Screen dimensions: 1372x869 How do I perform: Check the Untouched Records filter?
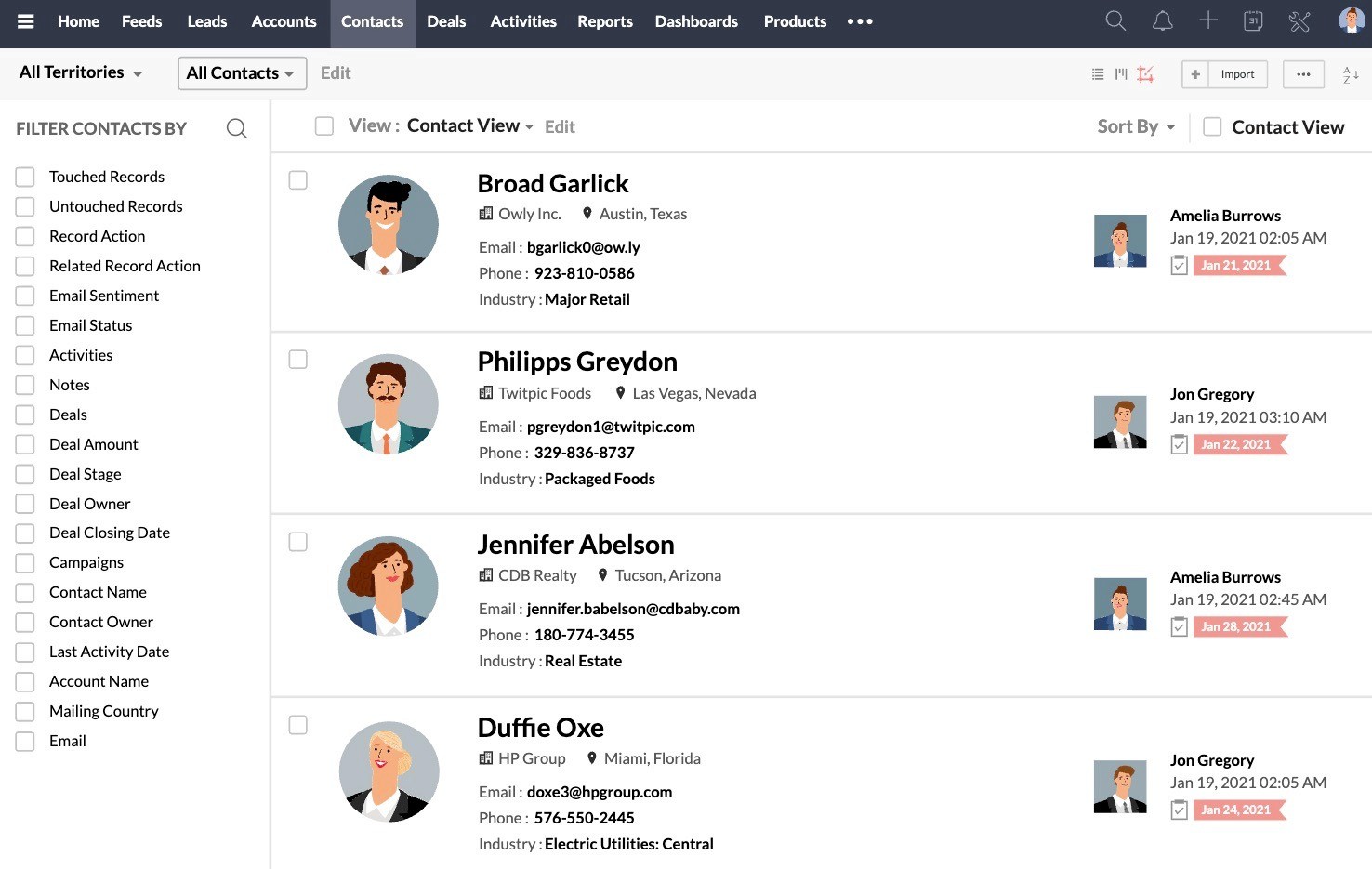click(x=26, y=206)
